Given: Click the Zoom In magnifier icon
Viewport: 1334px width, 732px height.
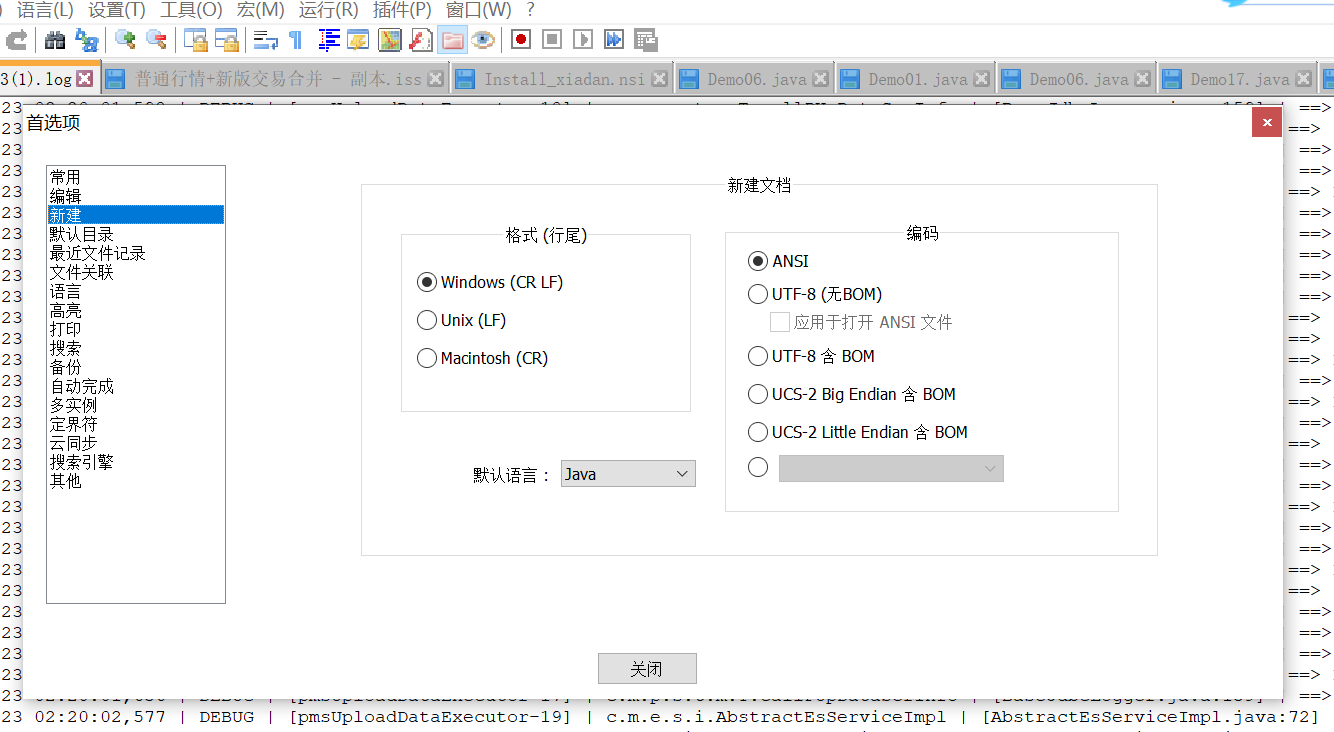Looking at the screenshot, I should [126, 40].
